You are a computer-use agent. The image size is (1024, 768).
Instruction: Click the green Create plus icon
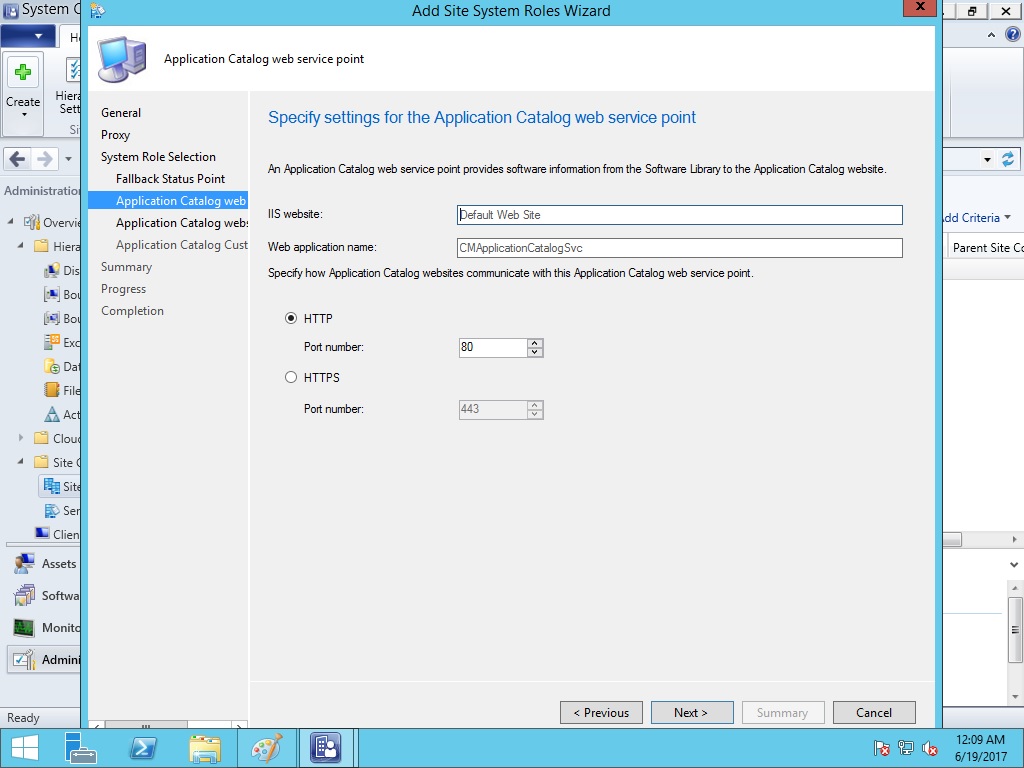pyautogui.click(x=23, y=74)
